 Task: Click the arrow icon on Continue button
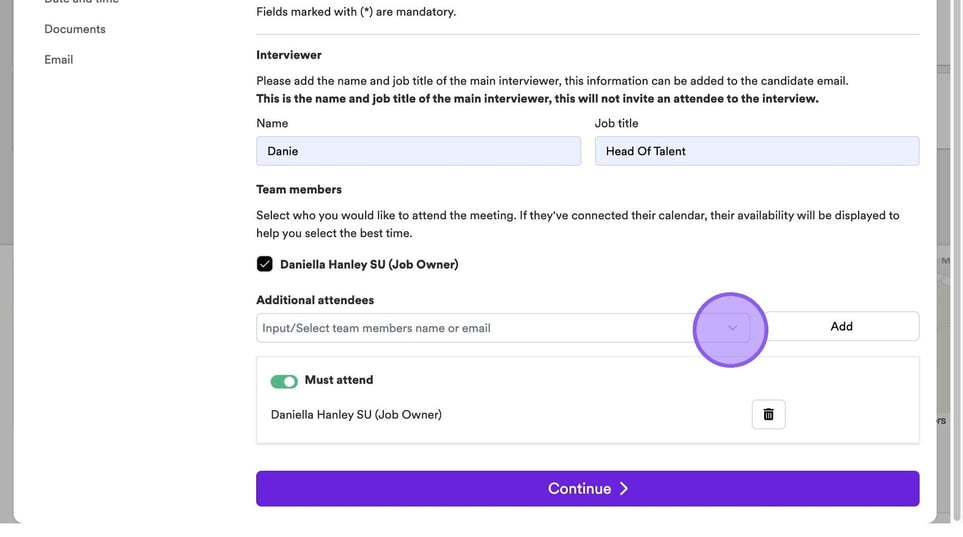(624, 489)
